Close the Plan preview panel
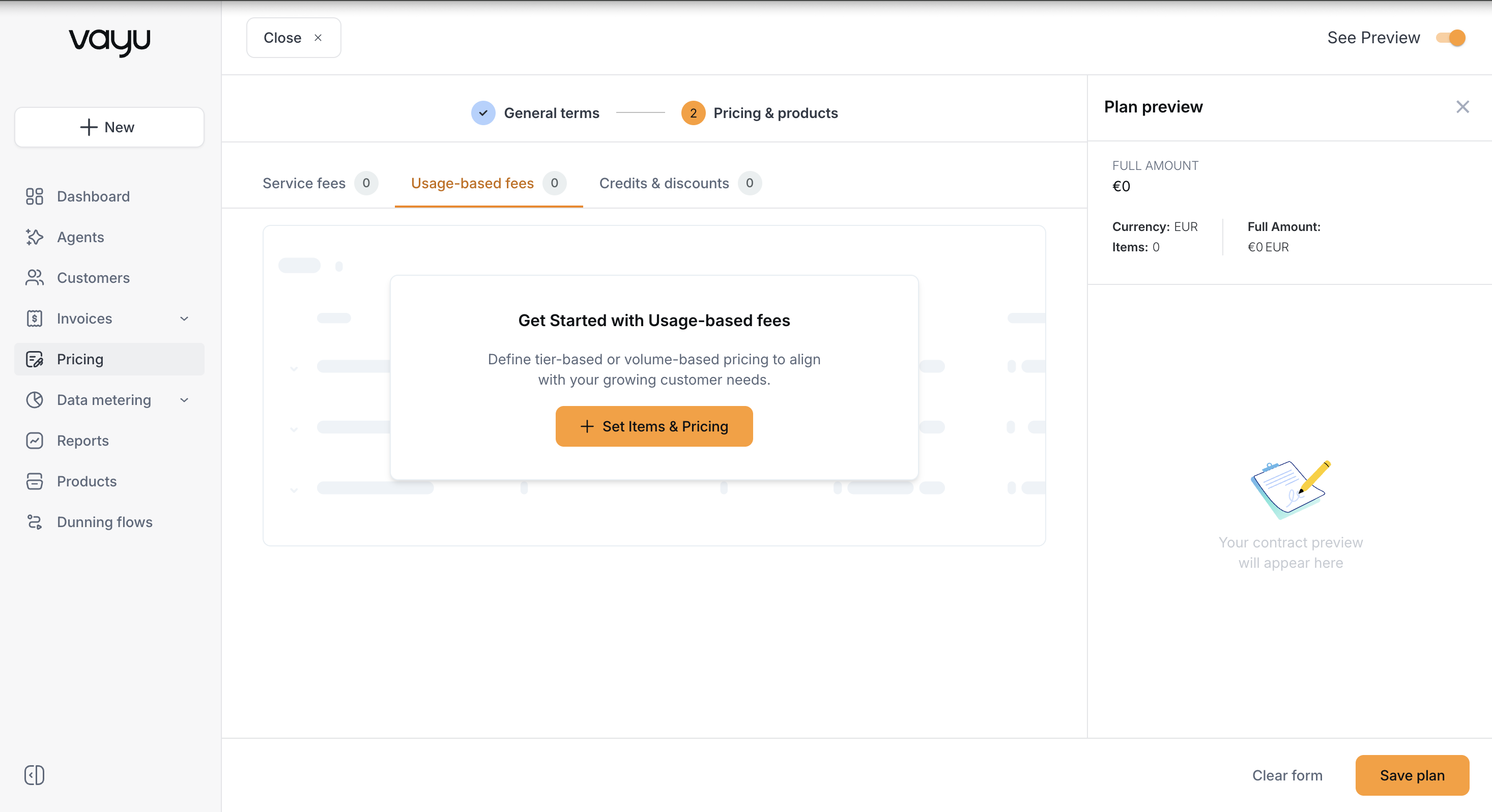This screenshot has width=1492, height=812. [x=1462, y=106]
